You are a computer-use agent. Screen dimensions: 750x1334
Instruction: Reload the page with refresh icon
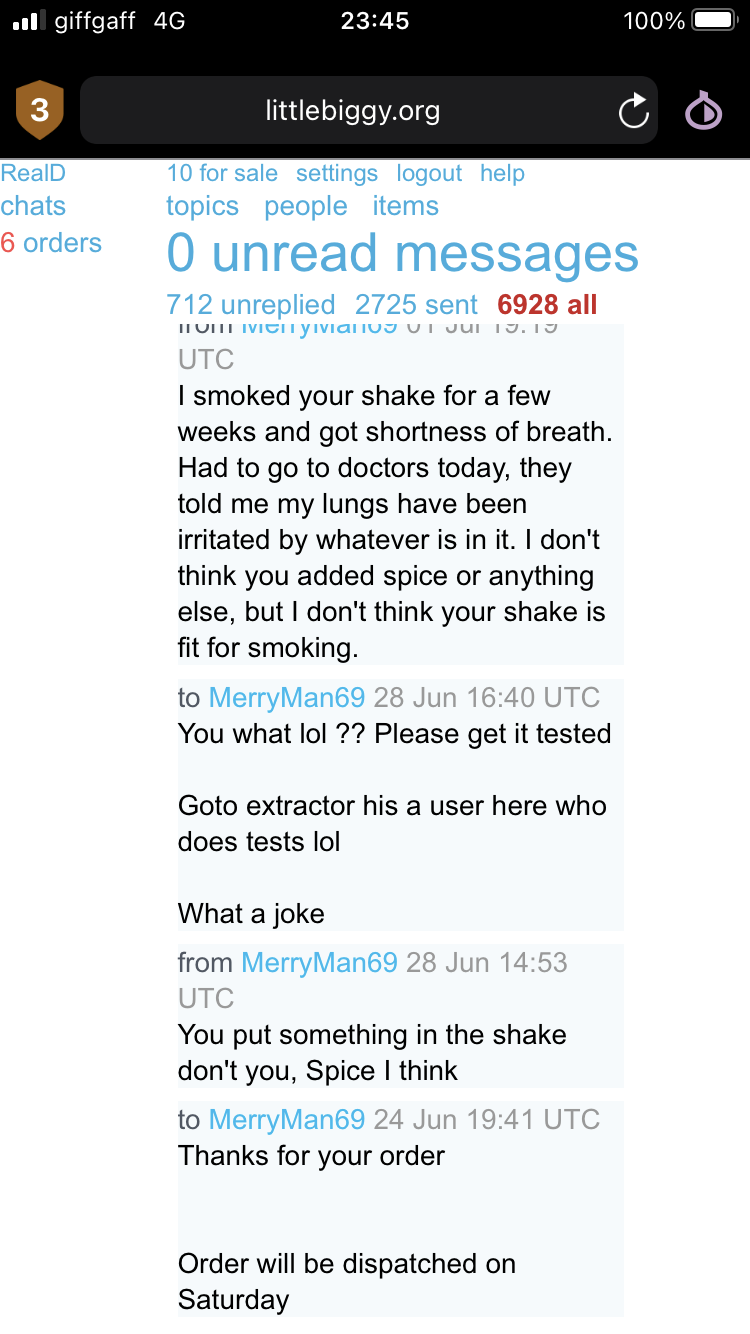[634, 111]
